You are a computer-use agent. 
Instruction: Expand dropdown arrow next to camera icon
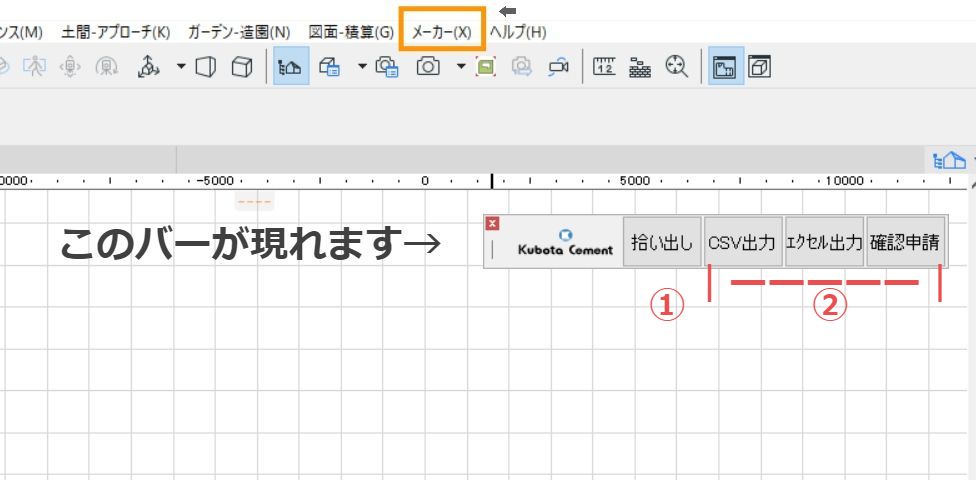pos(461,66)
